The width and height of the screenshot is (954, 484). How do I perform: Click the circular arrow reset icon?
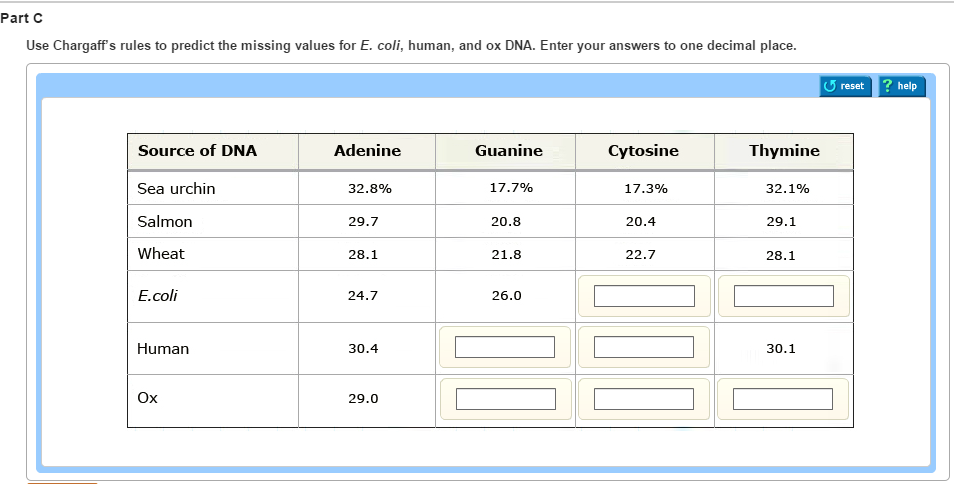click(830, 86)
